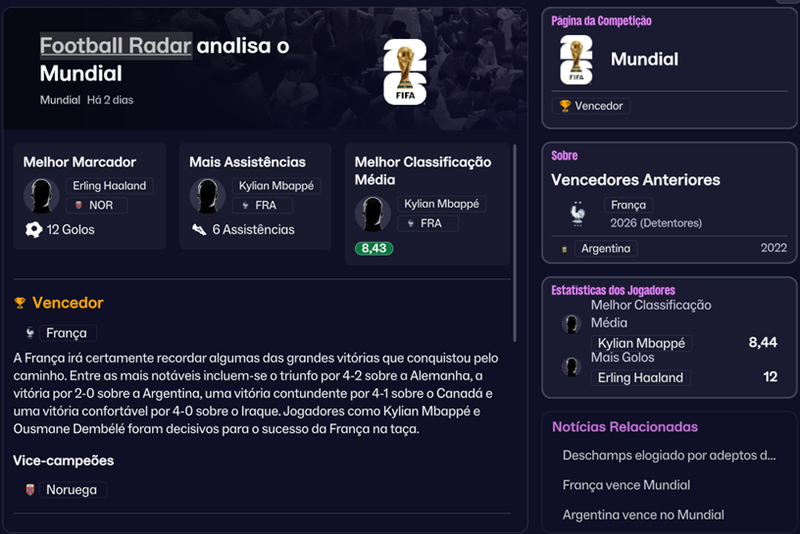Click the FIFA World Cup 26 logo in article header
This screenshot has height=534, width=800.
tap(405, 72)
